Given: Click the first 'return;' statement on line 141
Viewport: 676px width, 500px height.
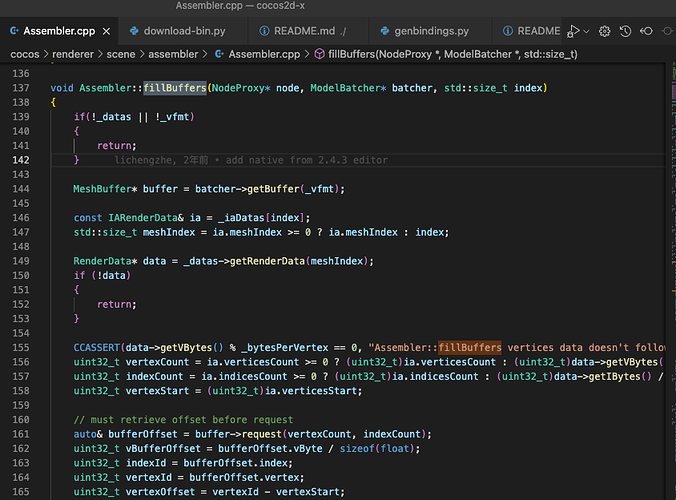Looking at the screenshot, I should coord(116,146).
